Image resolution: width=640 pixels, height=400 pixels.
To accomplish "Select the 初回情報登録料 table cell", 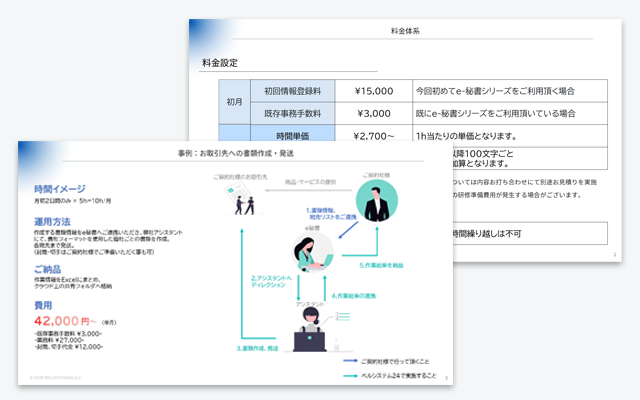I will point(292,92).
